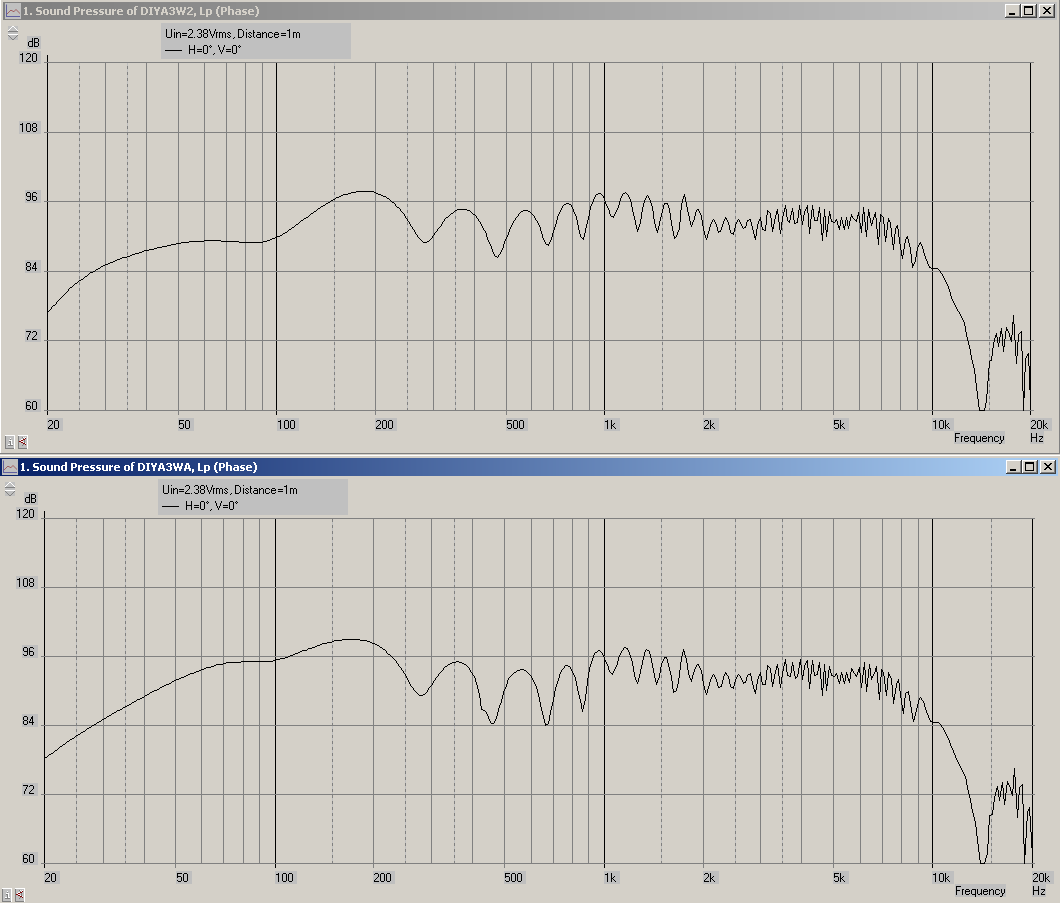Close the DIYA3WA sound pressure window

click(1047, 467)
